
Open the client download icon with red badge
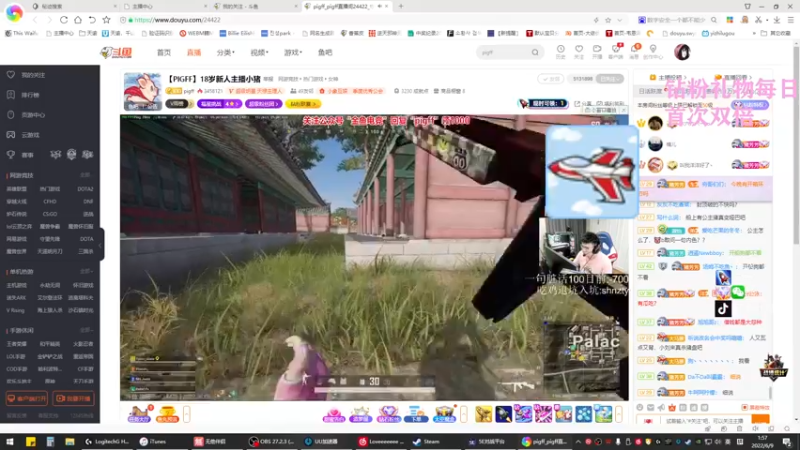pos(616,51)
